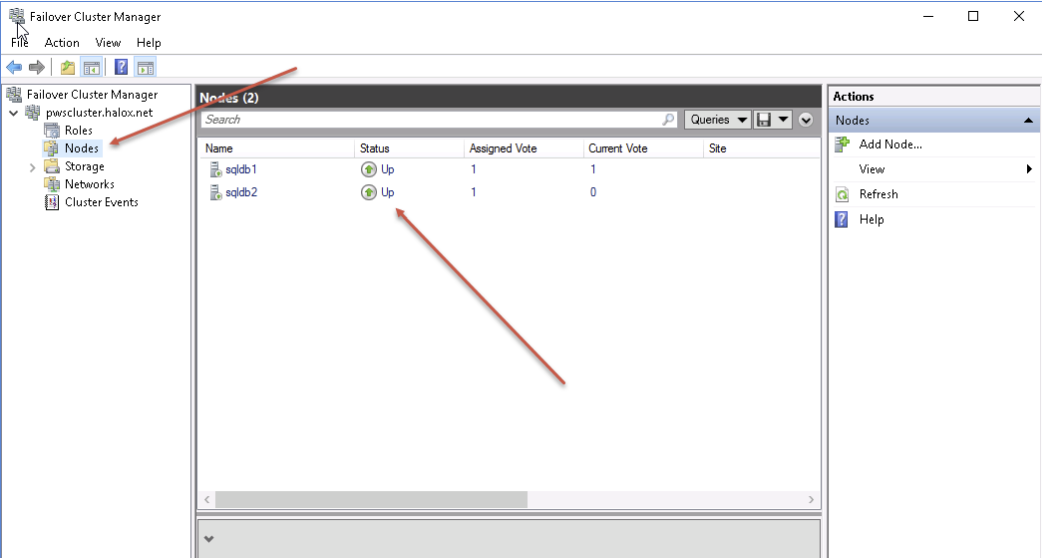1042x558 pixels.
Task: Click the Current Vote value 0 for sqldb2
Action: tap(593, 192)
